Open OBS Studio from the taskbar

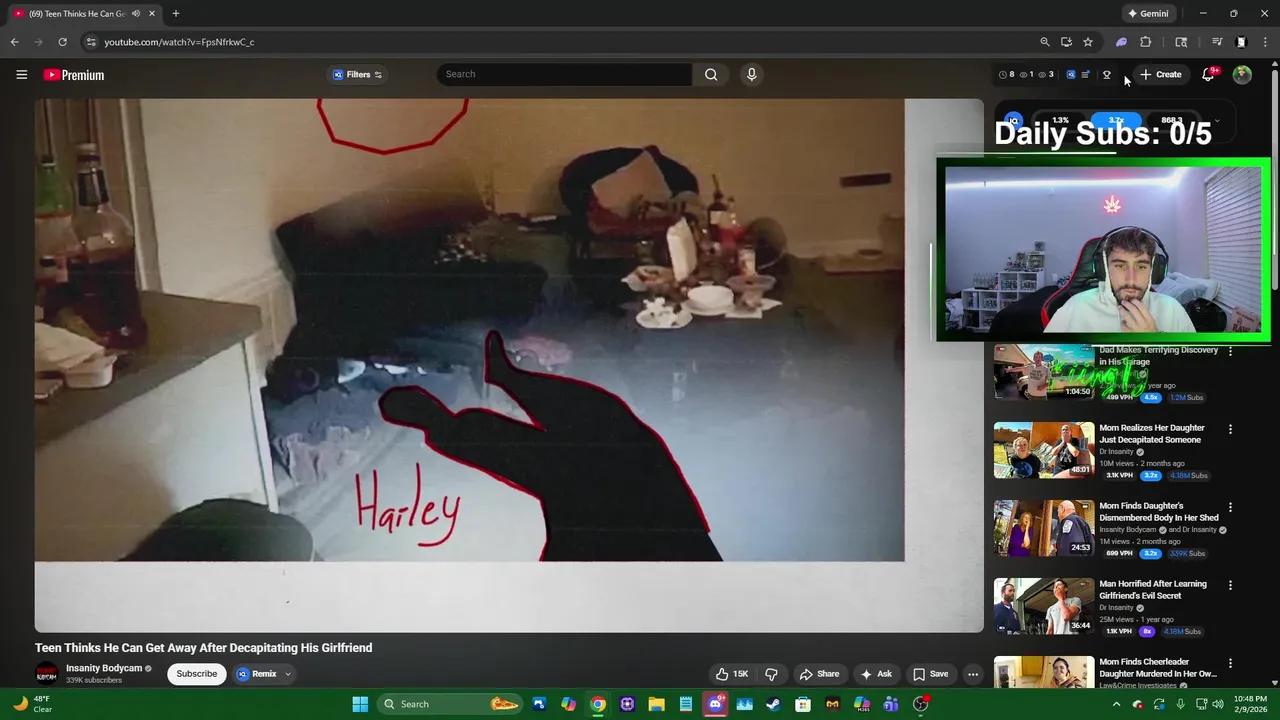[920, 704]
